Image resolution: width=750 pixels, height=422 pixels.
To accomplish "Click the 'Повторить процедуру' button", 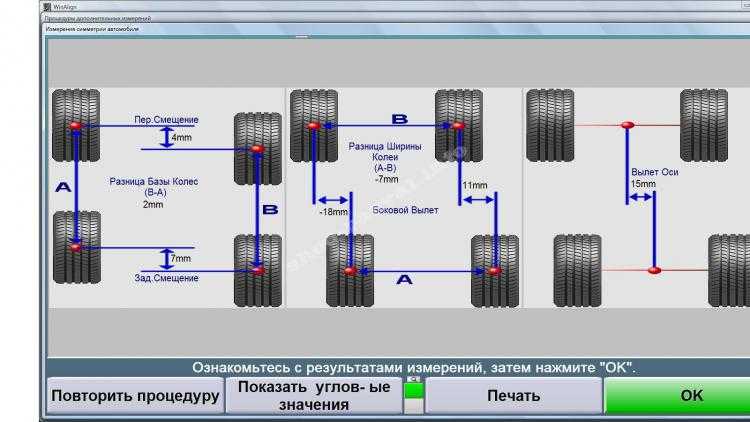I will (135, 396).
